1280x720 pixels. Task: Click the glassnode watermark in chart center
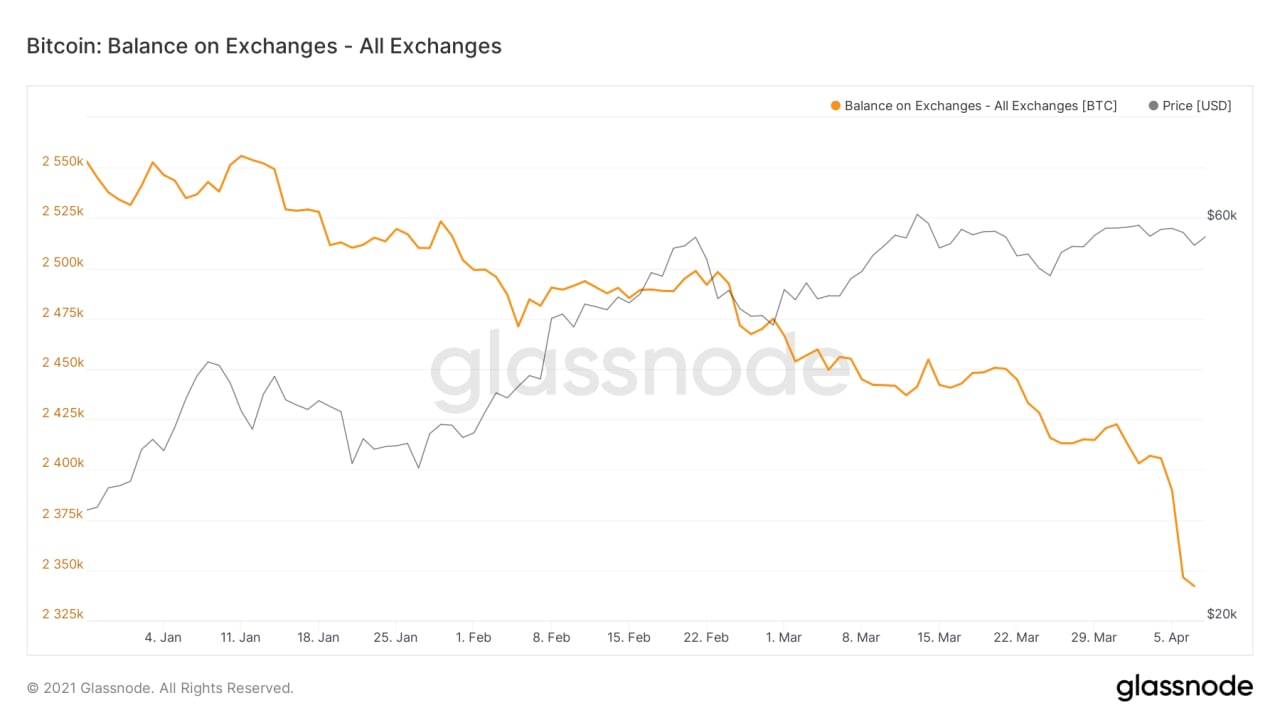pos(640,370)
